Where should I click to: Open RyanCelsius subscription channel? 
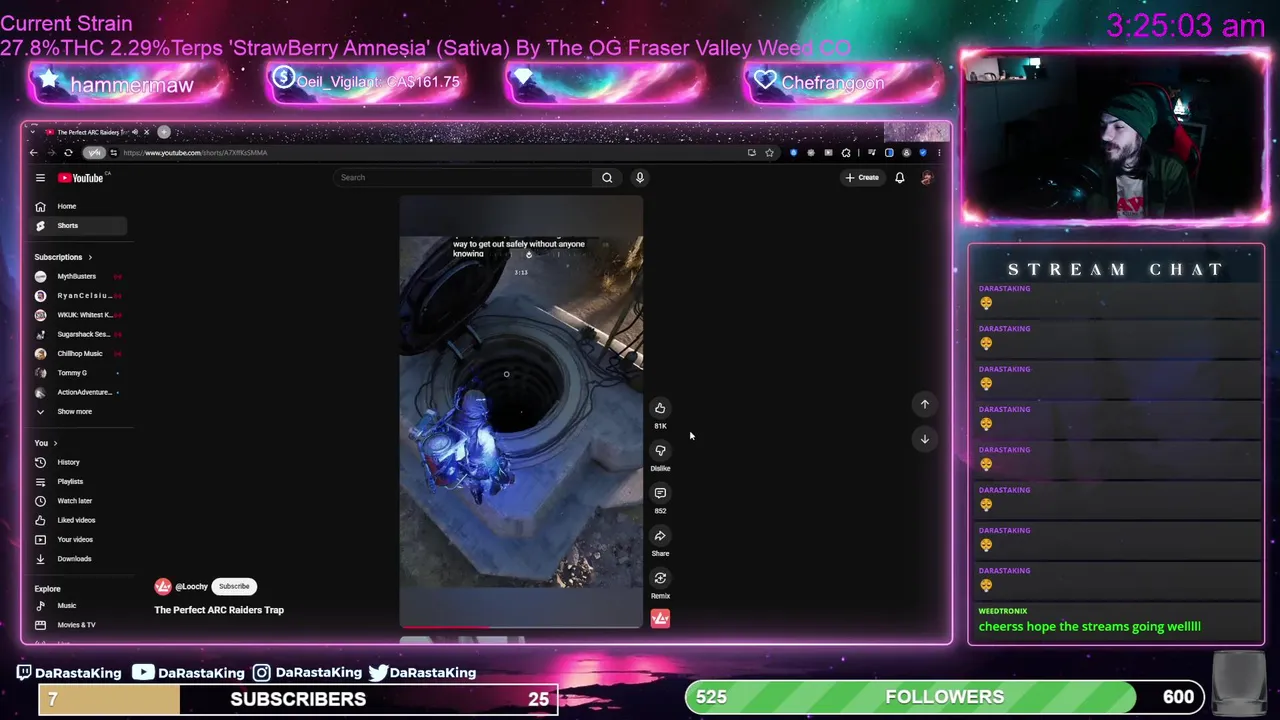coord(78,296)
